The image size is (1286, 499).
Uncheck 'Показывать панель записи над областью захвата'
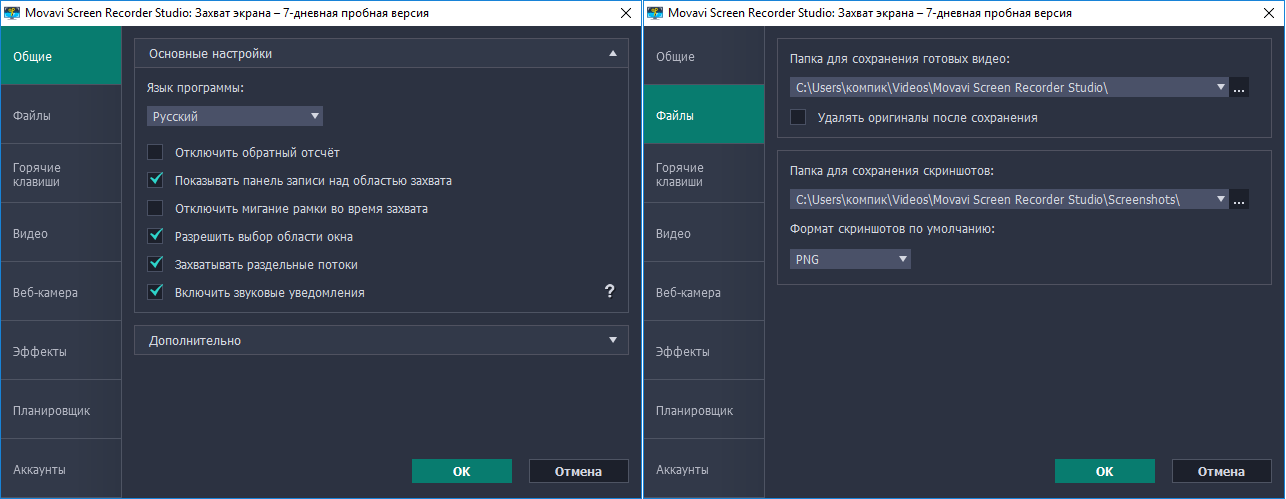pos(155,181)
